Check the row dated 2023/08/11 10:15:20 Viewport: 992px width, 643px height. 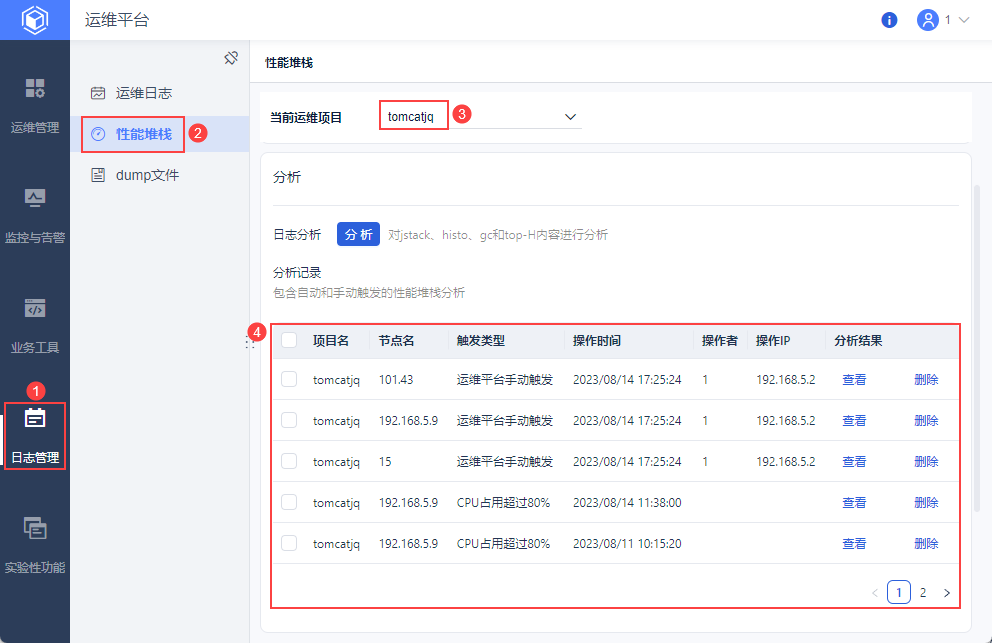[289, 543]
